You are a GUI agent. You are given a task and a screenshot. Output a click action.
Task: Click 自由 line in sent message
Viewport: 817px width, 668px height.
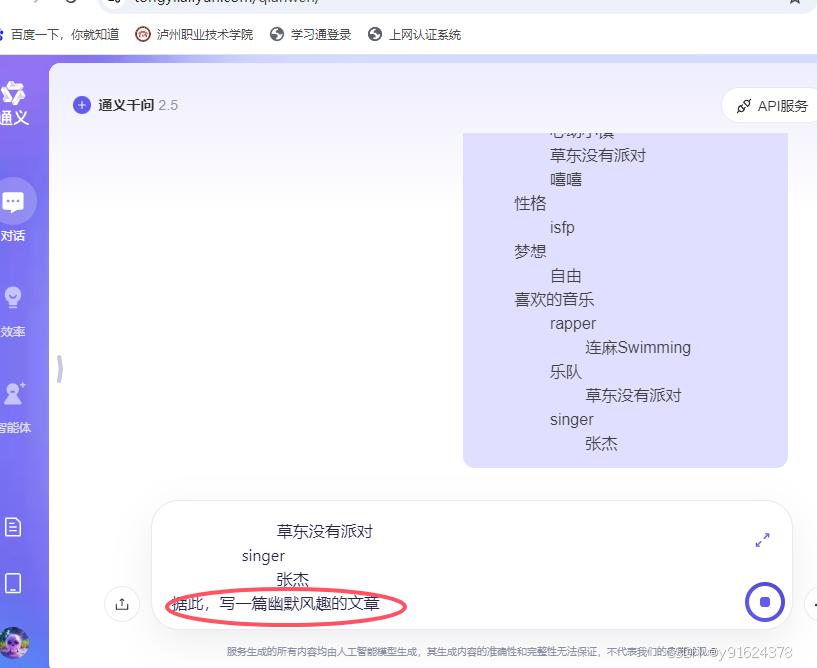566,276
